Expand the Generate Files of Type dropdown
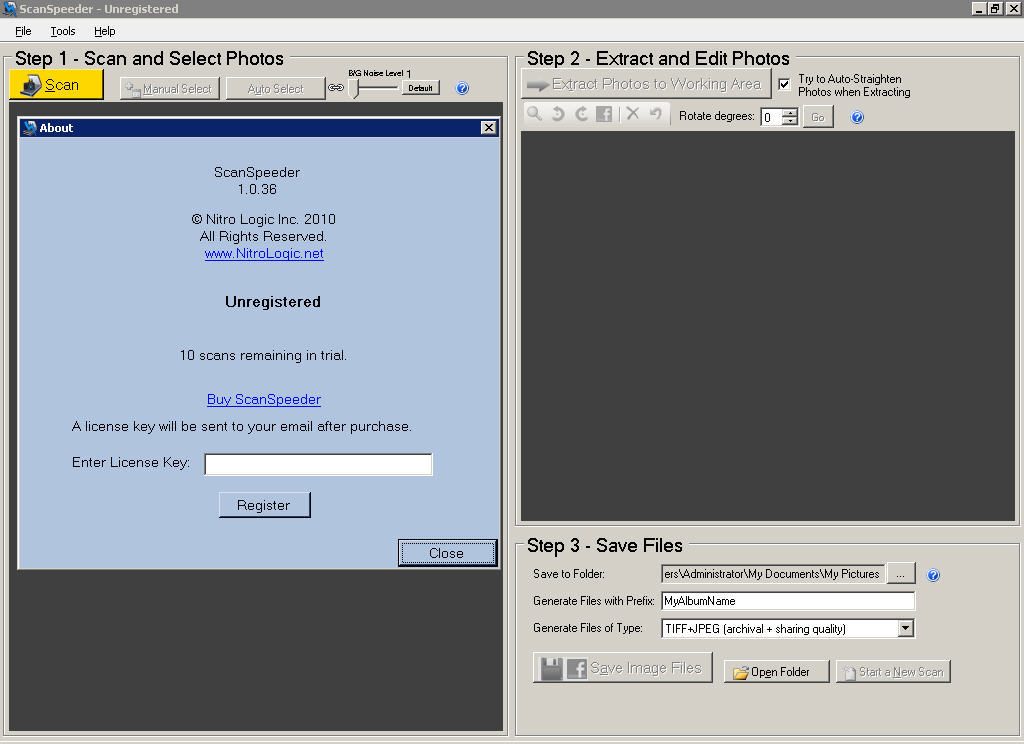The height and width of the screenshot is (744, 1024). pos(905,628)
